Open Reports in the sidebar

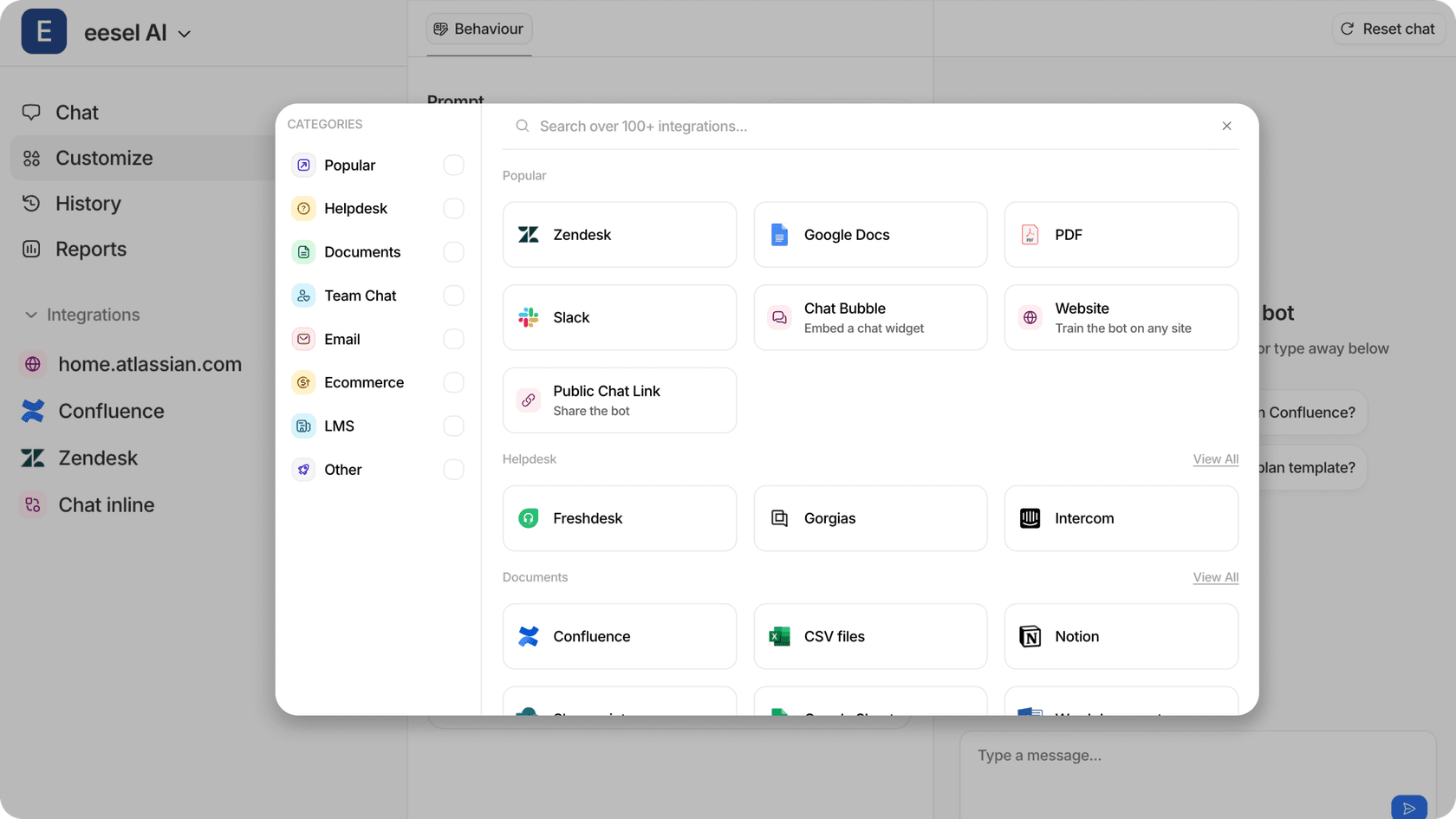90,249
